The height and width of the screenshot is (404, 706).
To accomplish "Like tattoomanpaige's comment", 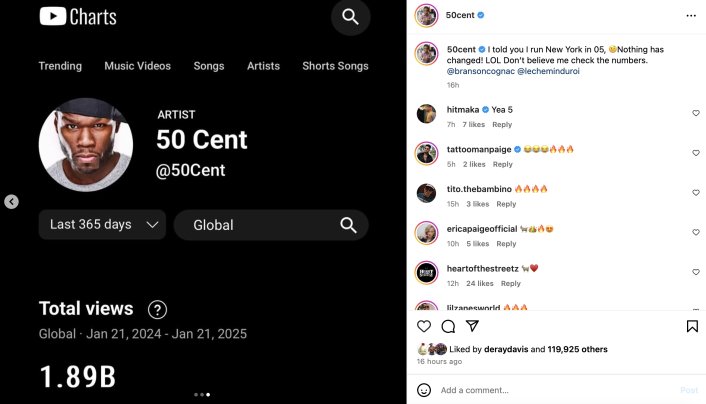I will (x=696, y=152).
